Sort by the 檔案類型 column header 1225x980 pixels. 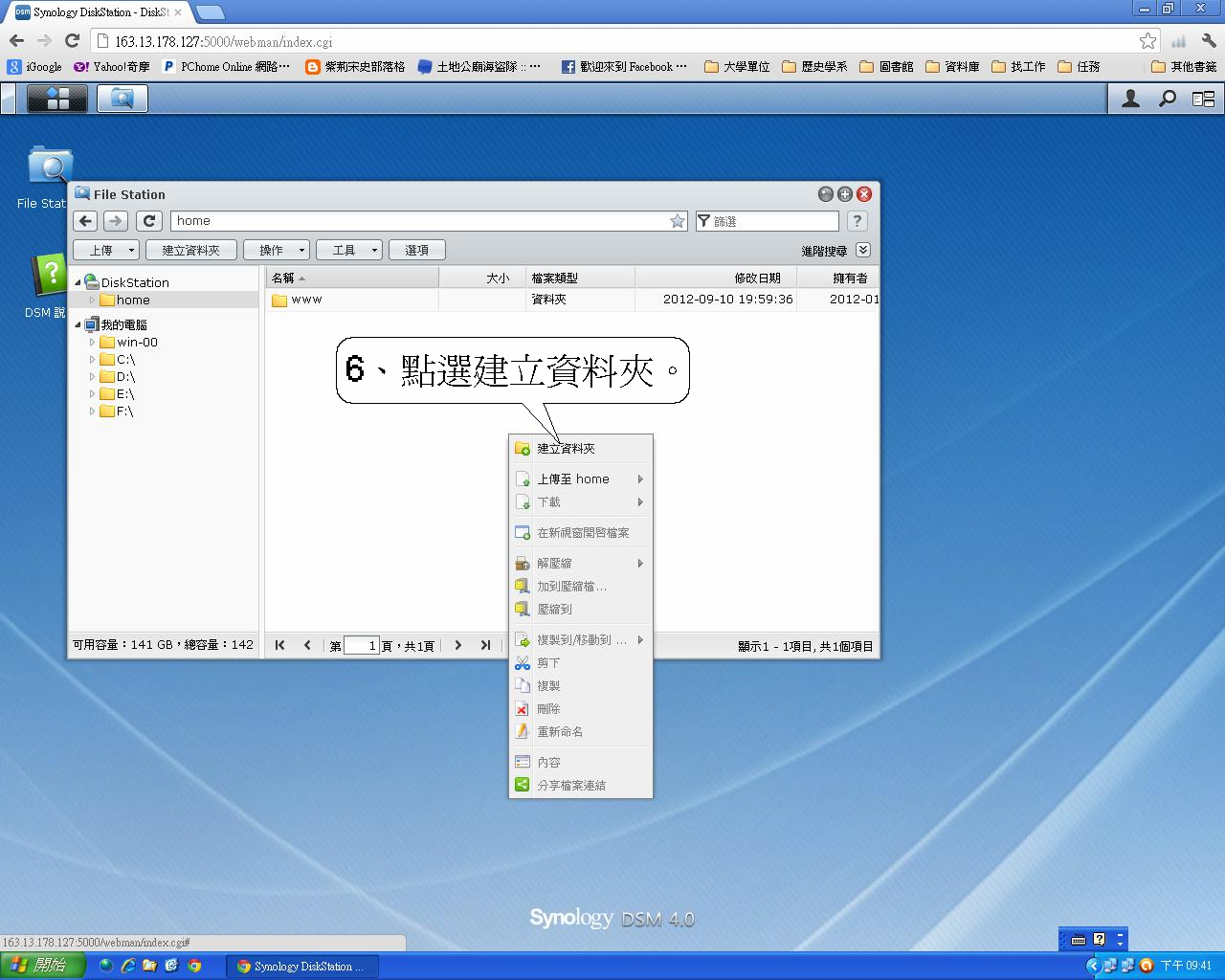[x=581, y=278]
